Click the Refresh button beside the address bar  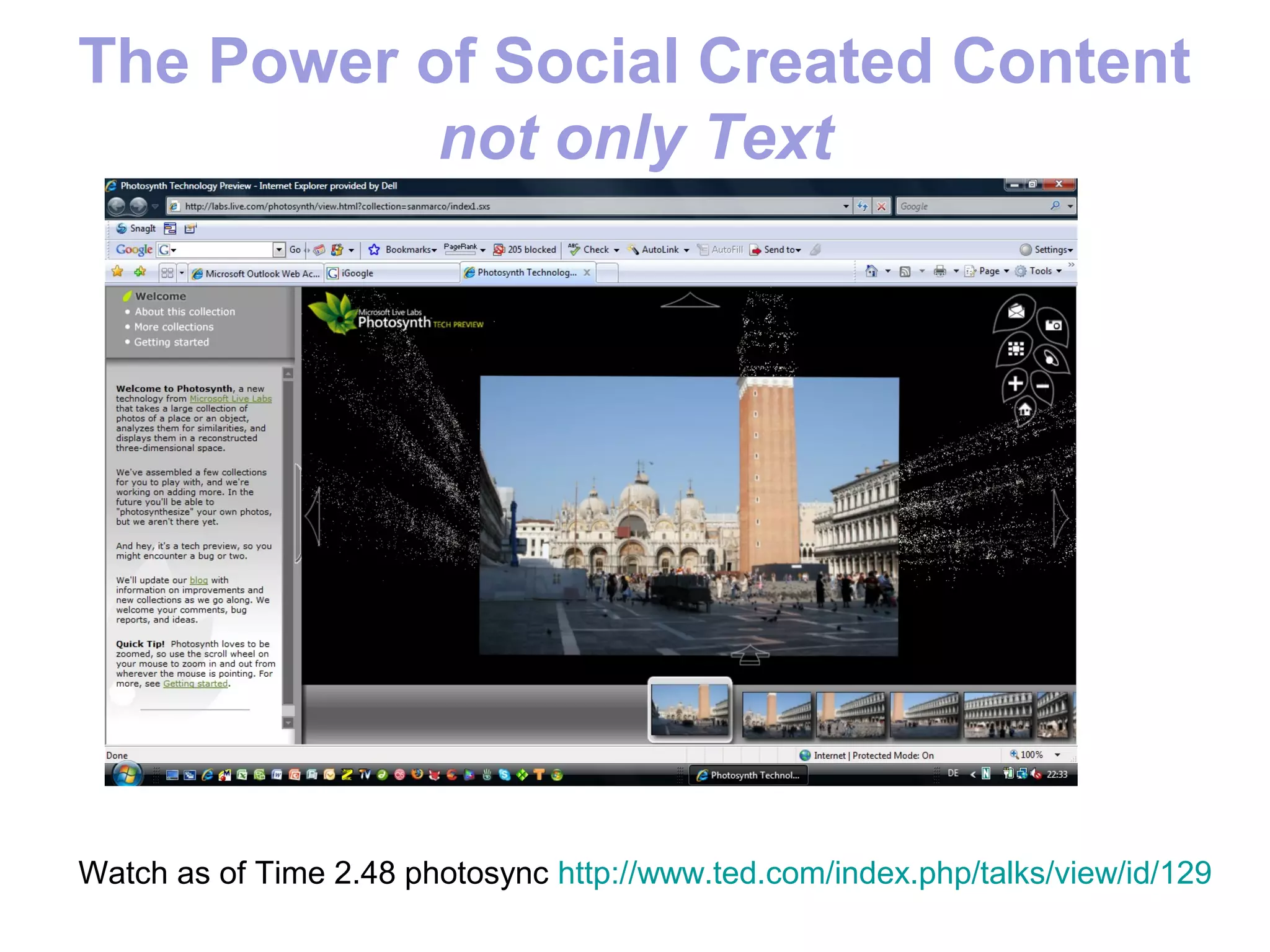click(x=862, y=206)
